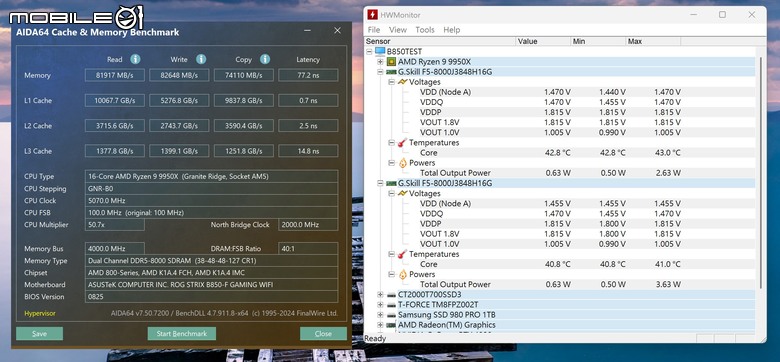Expand the AMD Ryzen 9 9950X node

[x=380, y=62]
